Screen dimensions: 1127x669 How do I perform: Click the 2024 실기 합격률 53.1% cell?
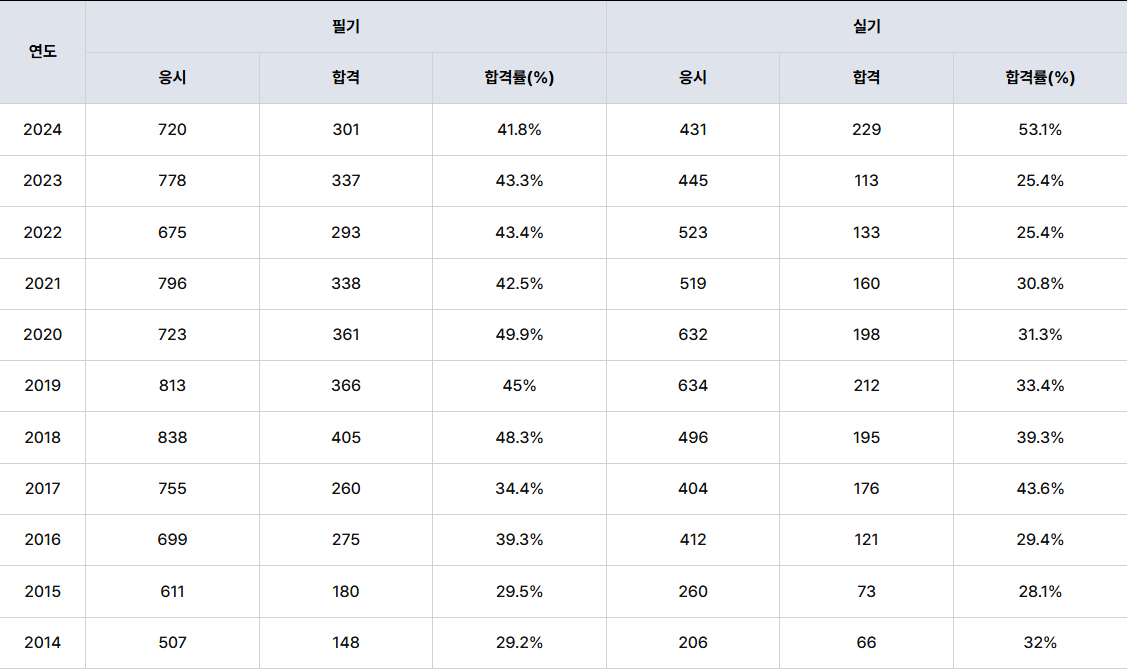click(1040, 129)
